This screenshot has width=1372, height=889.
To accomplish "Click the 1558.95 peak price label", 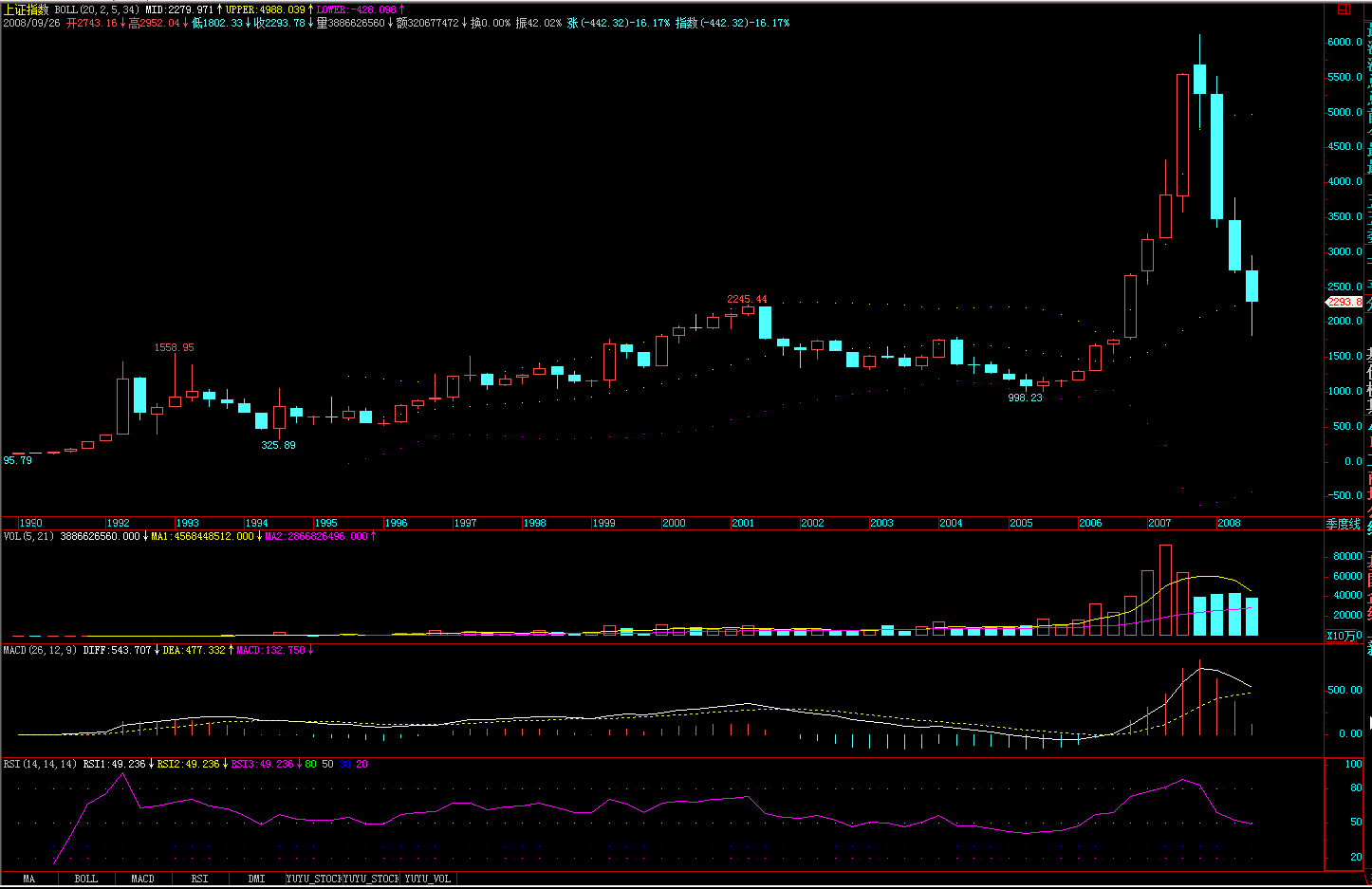I will tap(175, 347).
